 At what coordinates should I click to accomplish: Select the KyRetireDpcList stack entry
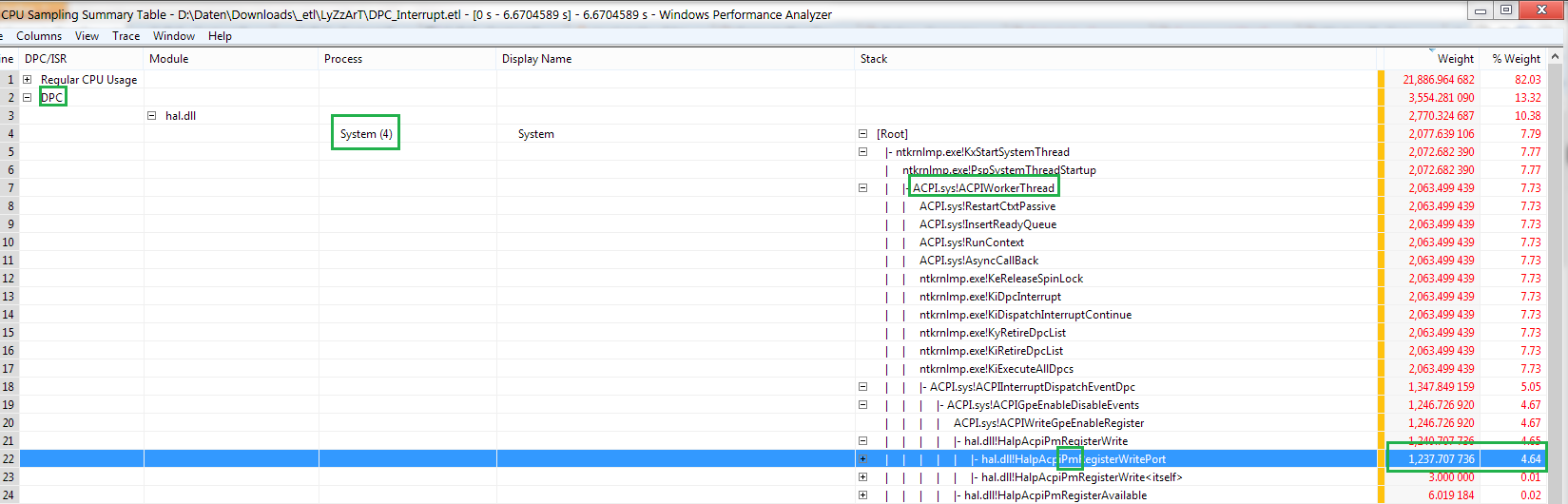[x=993, y=333]
